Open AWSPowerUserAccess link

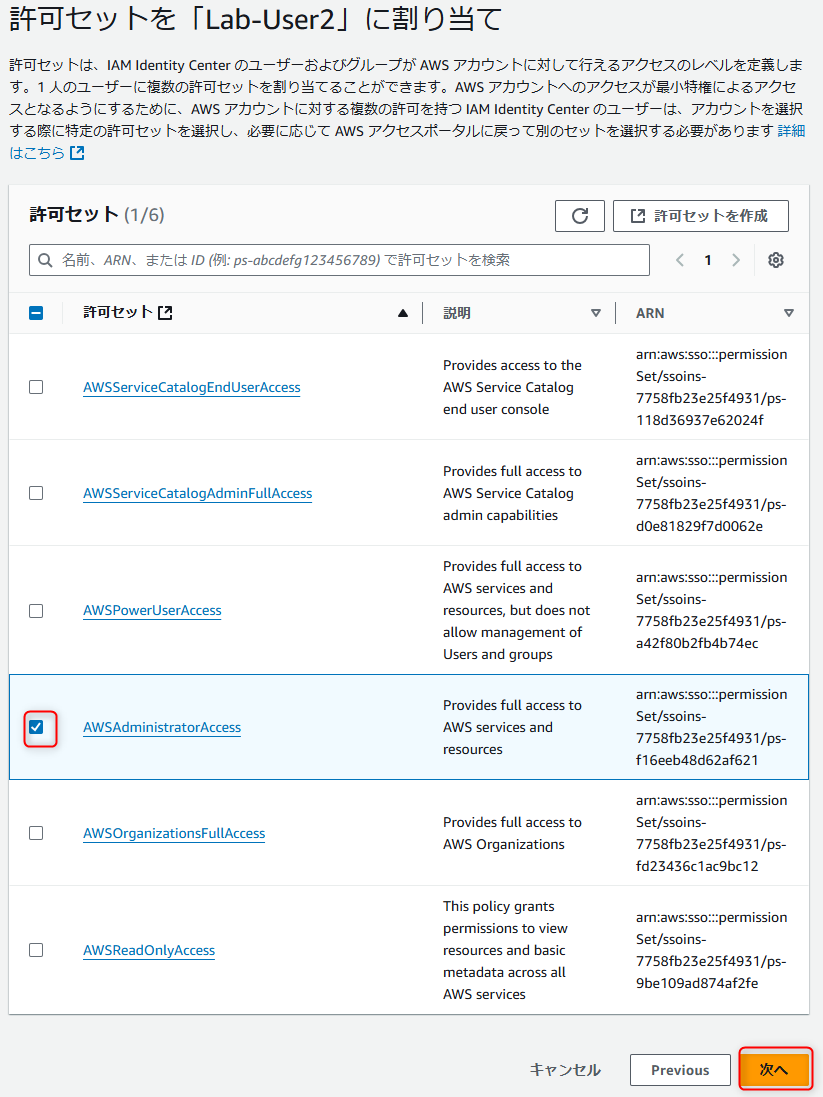pyautogui.click(x=152, y=610)
